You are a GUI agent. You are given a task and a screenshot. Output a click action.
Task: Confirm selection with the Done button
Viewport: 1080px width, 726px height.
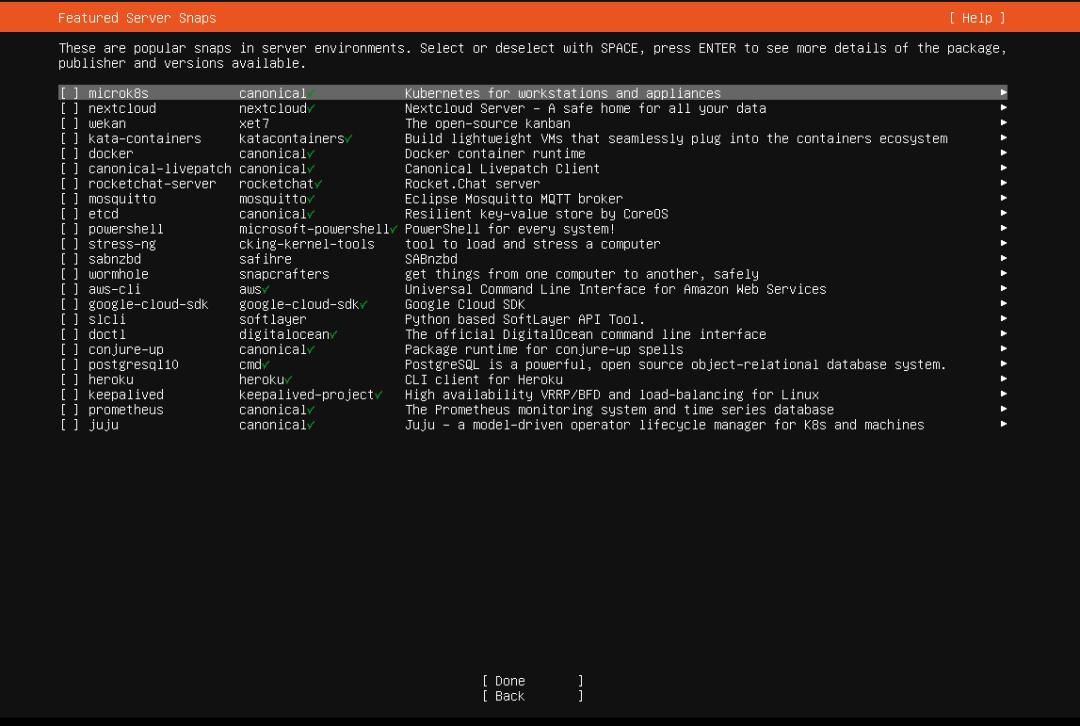pyautogui.click(x=532, y=681)
